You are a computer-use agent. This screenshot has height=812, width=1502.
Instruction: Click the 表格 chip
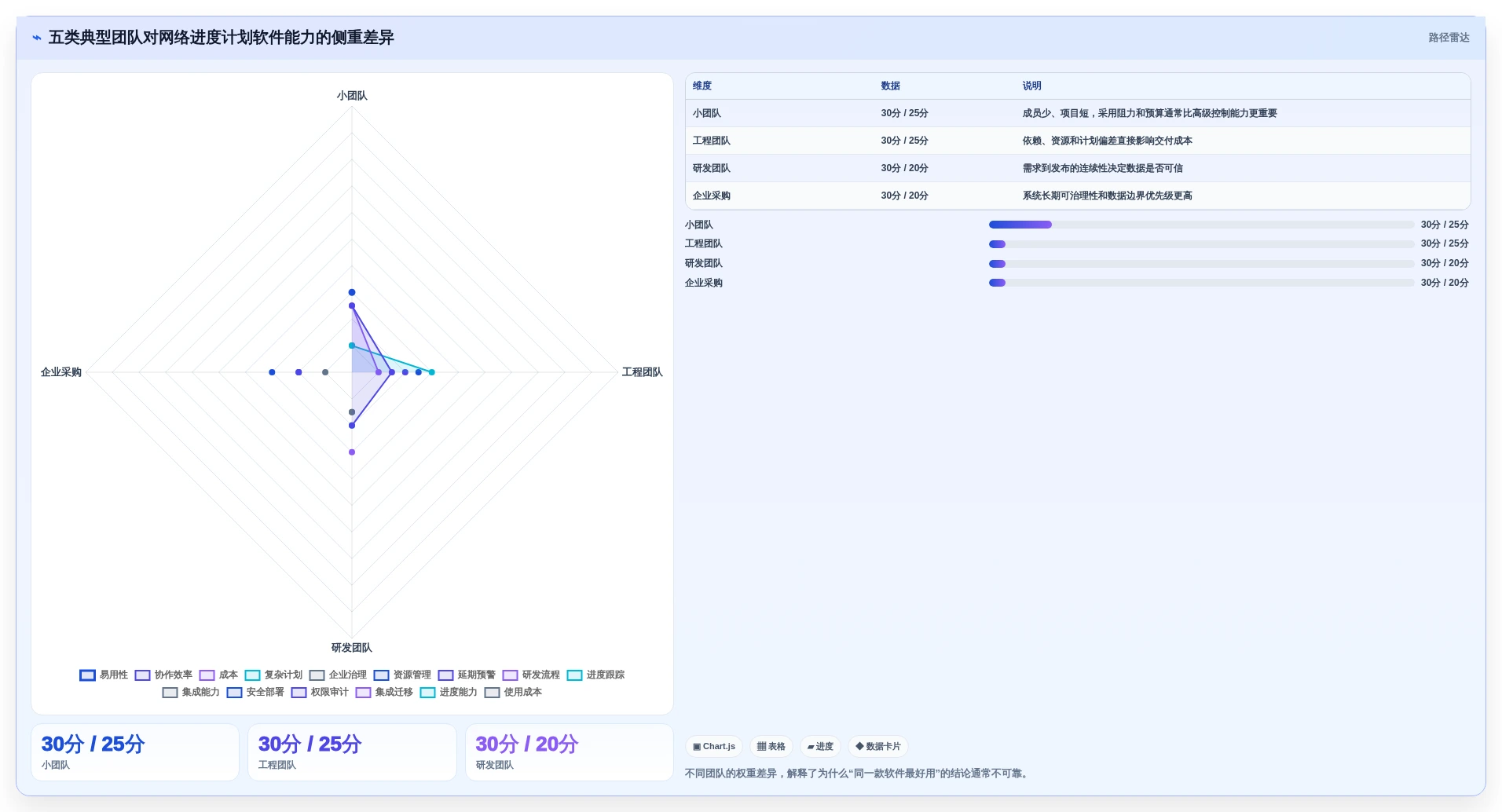pyautogui.click(x=771, y=746)
